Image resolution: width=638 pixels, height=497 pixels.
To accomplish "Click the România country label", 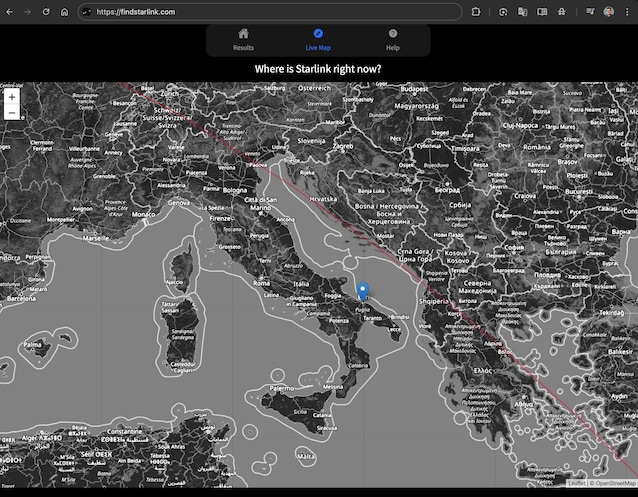I will [537, 147].
